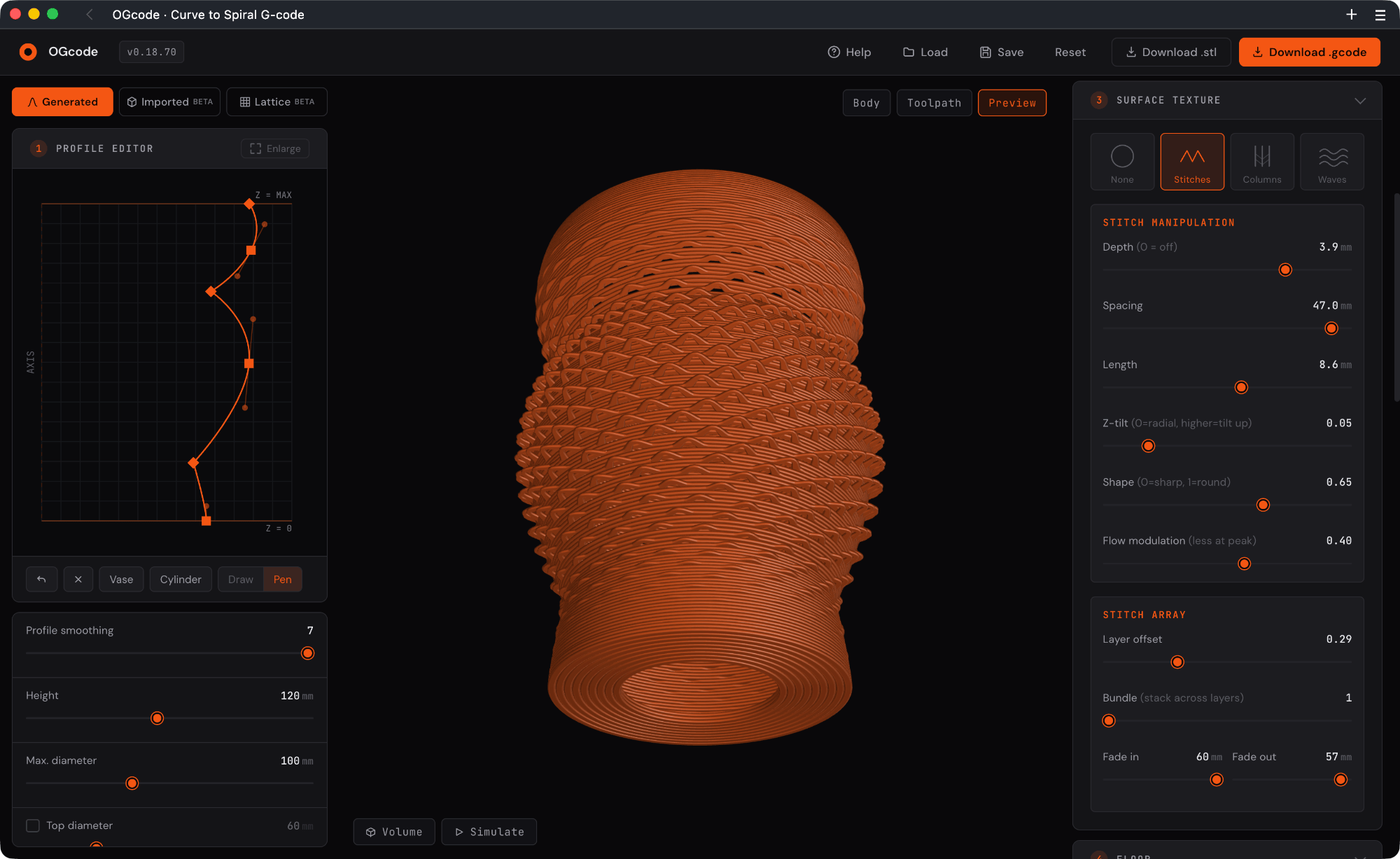Open the Imported beta tab

coord(169,102)
